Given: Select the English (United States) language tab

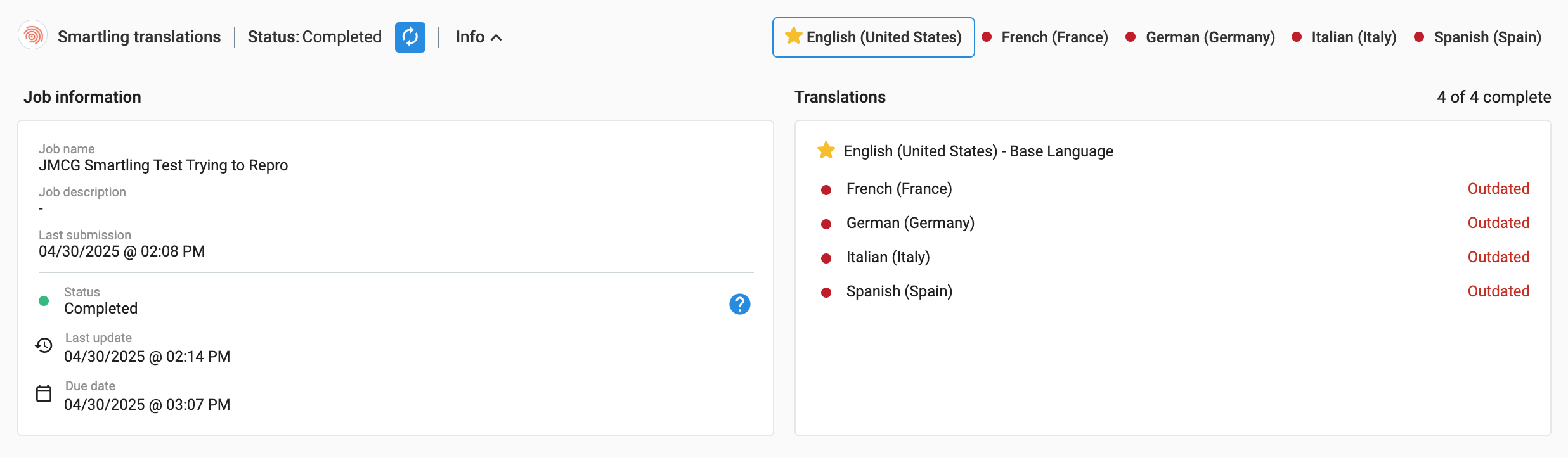Looking at the screenshot, I should coord(873,37).
